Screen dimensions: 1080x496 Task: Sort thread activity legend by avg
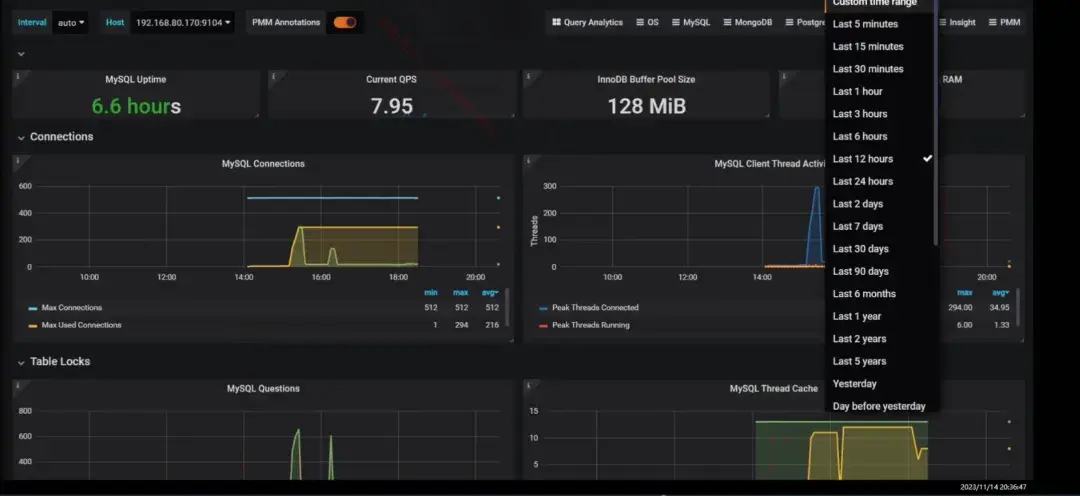pos(1000,293)
